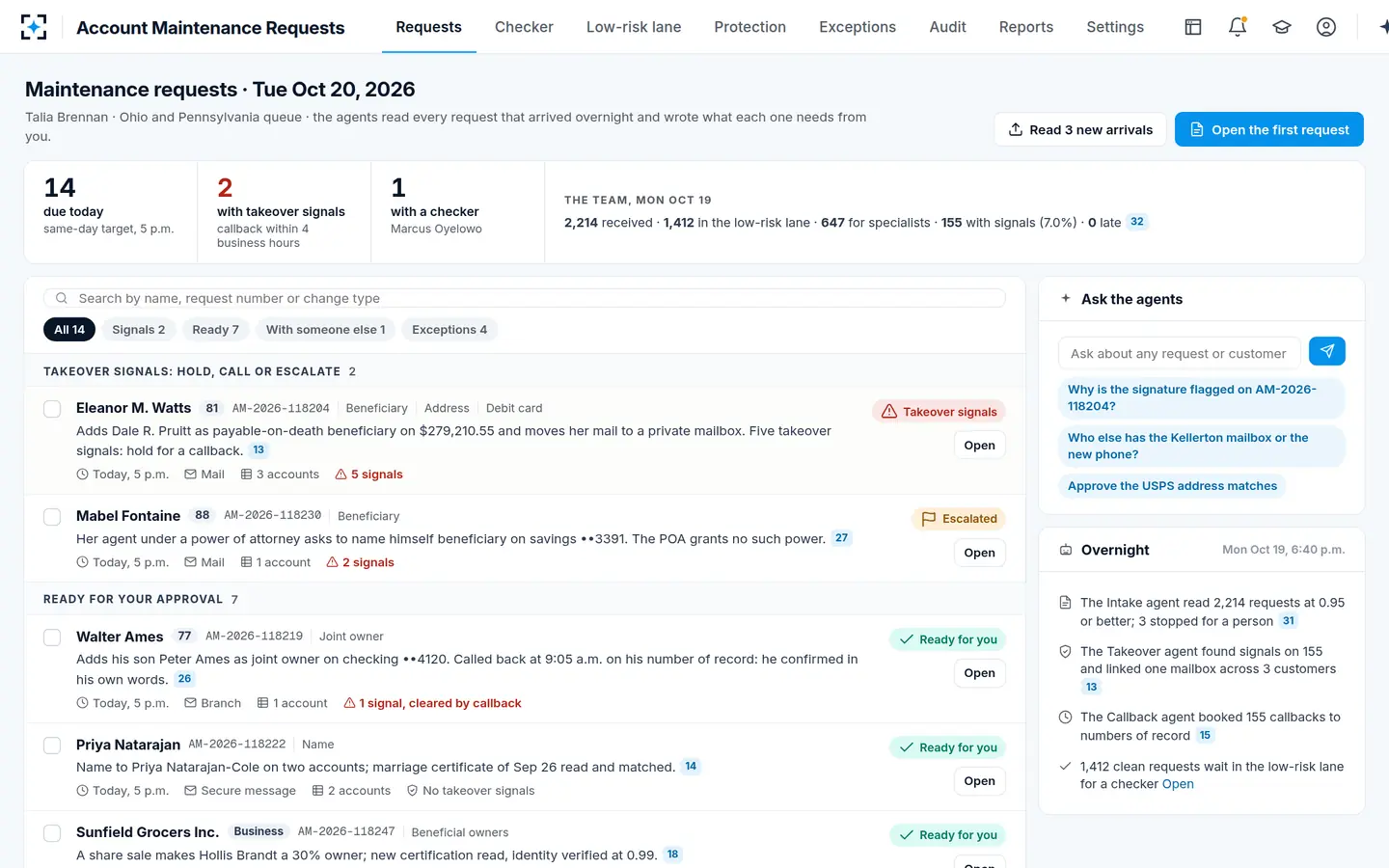Screen dimensions: 1389x868
Task: Click citation badge 14 on Priya Natarajan row
Action: click(x=691, y=767)
